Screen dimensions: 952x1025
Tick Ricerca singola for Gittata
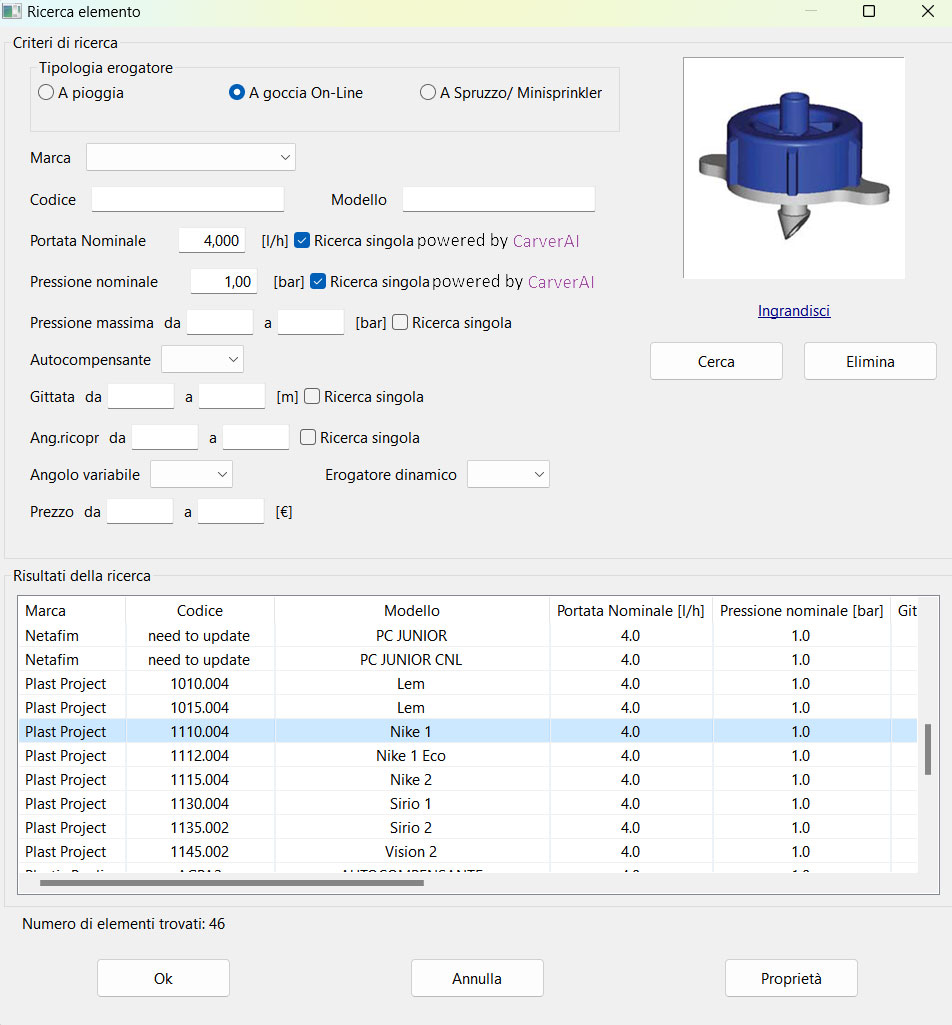click(312, 397)
